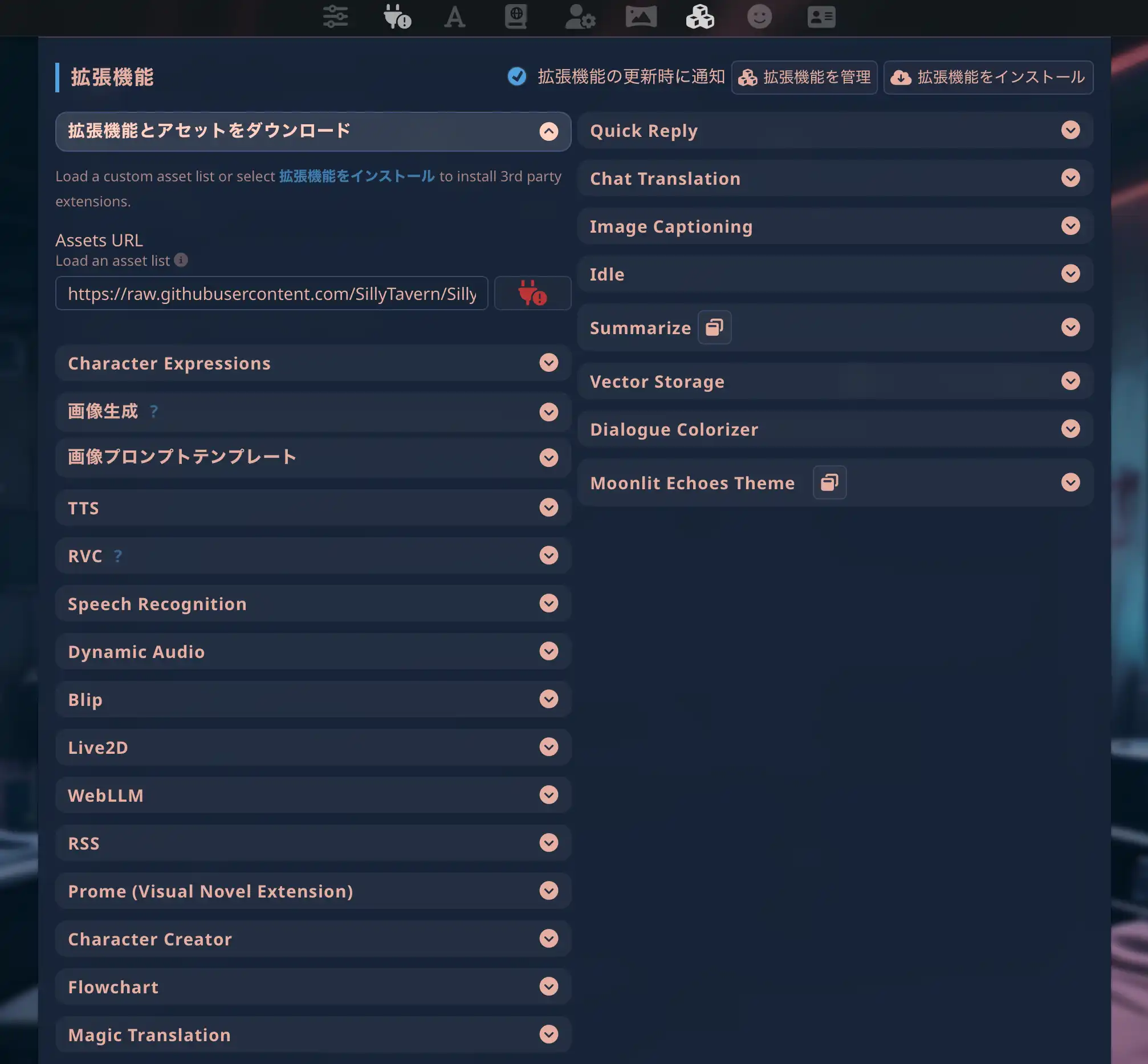Expand the Quick Reply section
Image resolution: width=1148 pixels, height=1064 pixels.
(1070, 130)
